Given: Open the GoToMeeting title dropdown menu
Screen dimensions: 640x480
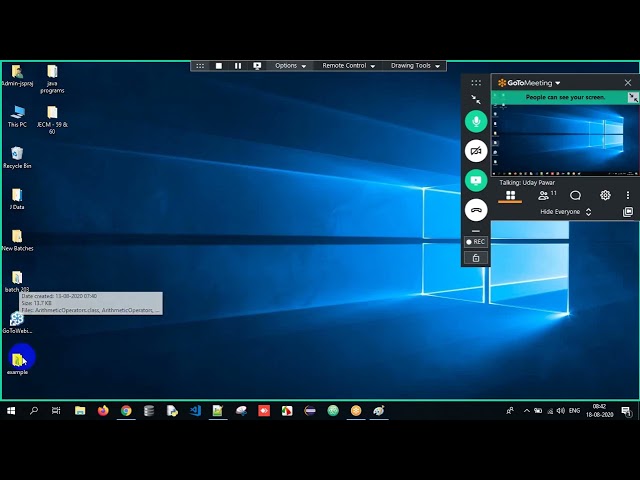Looking at the screenshot, I should pos(558,83).
